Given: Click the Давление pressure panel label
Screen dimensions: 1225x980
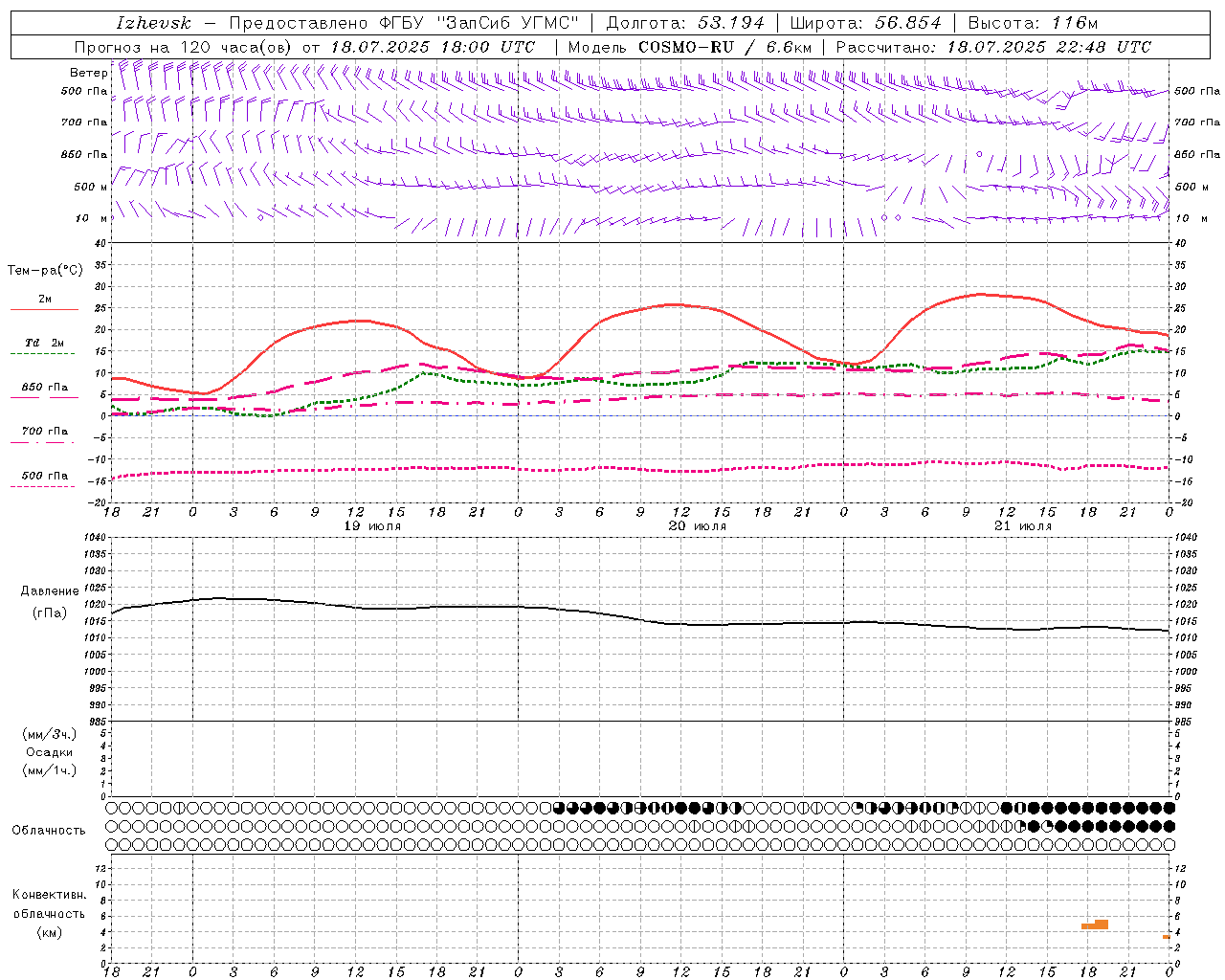Looking at the screenshot, I should tap(50, 591).
